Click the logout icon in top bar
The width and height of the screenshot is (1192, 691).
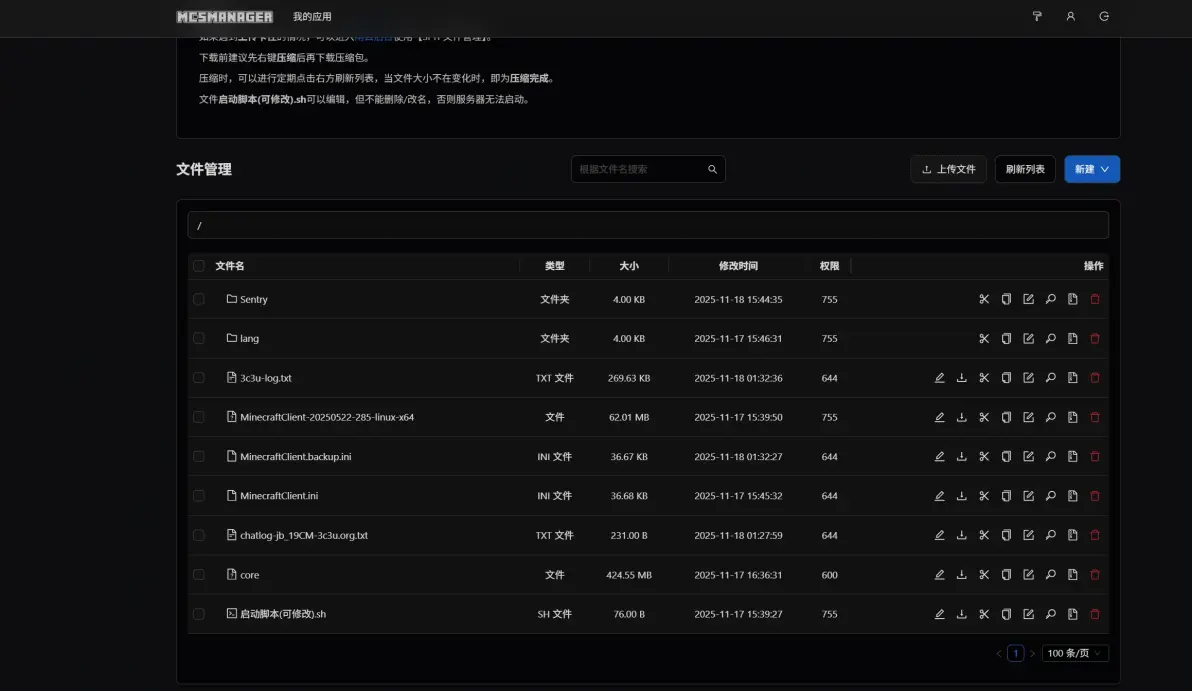pos(1104,17)
